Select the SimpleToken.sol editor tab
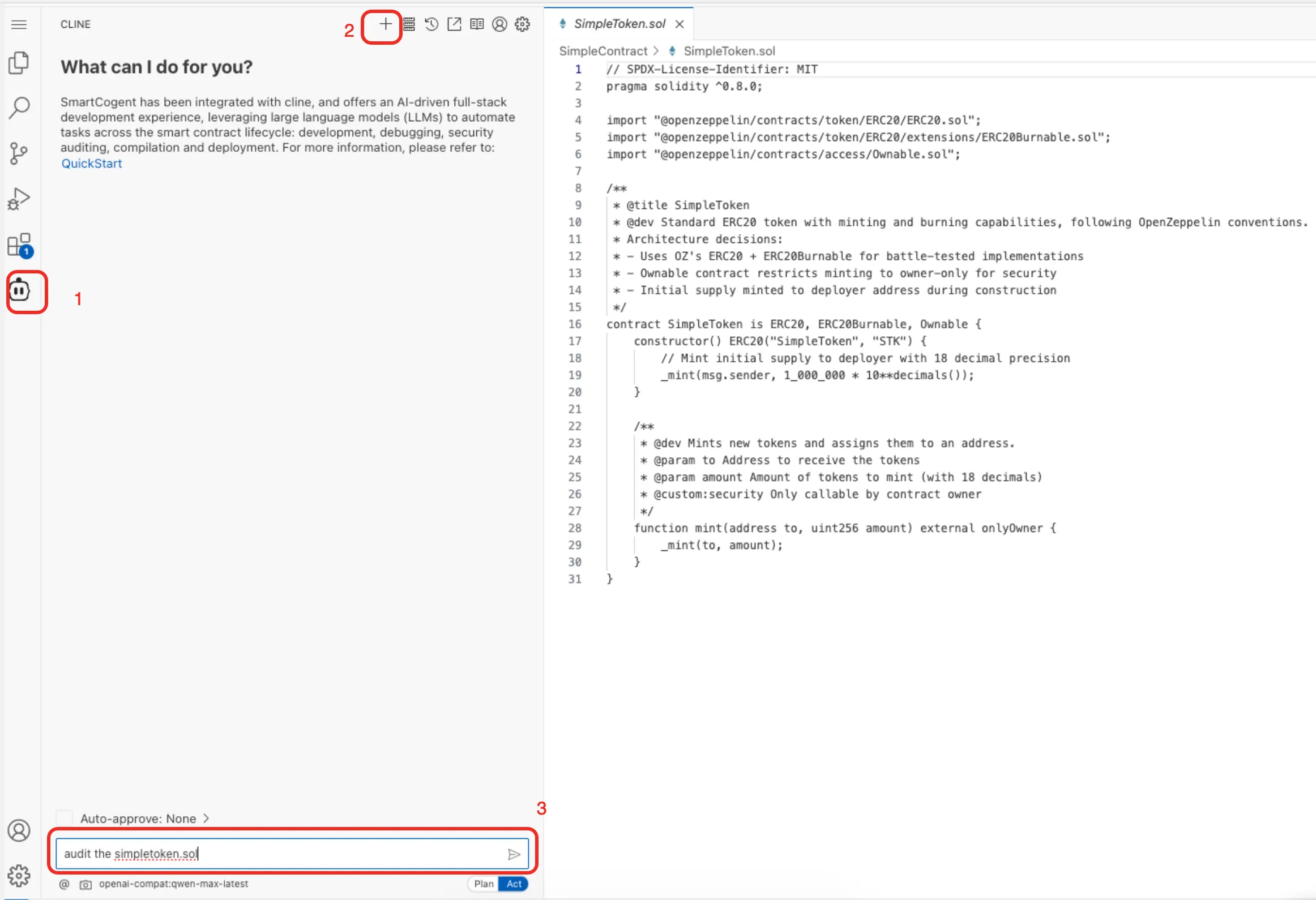 [x=619, y=24]
